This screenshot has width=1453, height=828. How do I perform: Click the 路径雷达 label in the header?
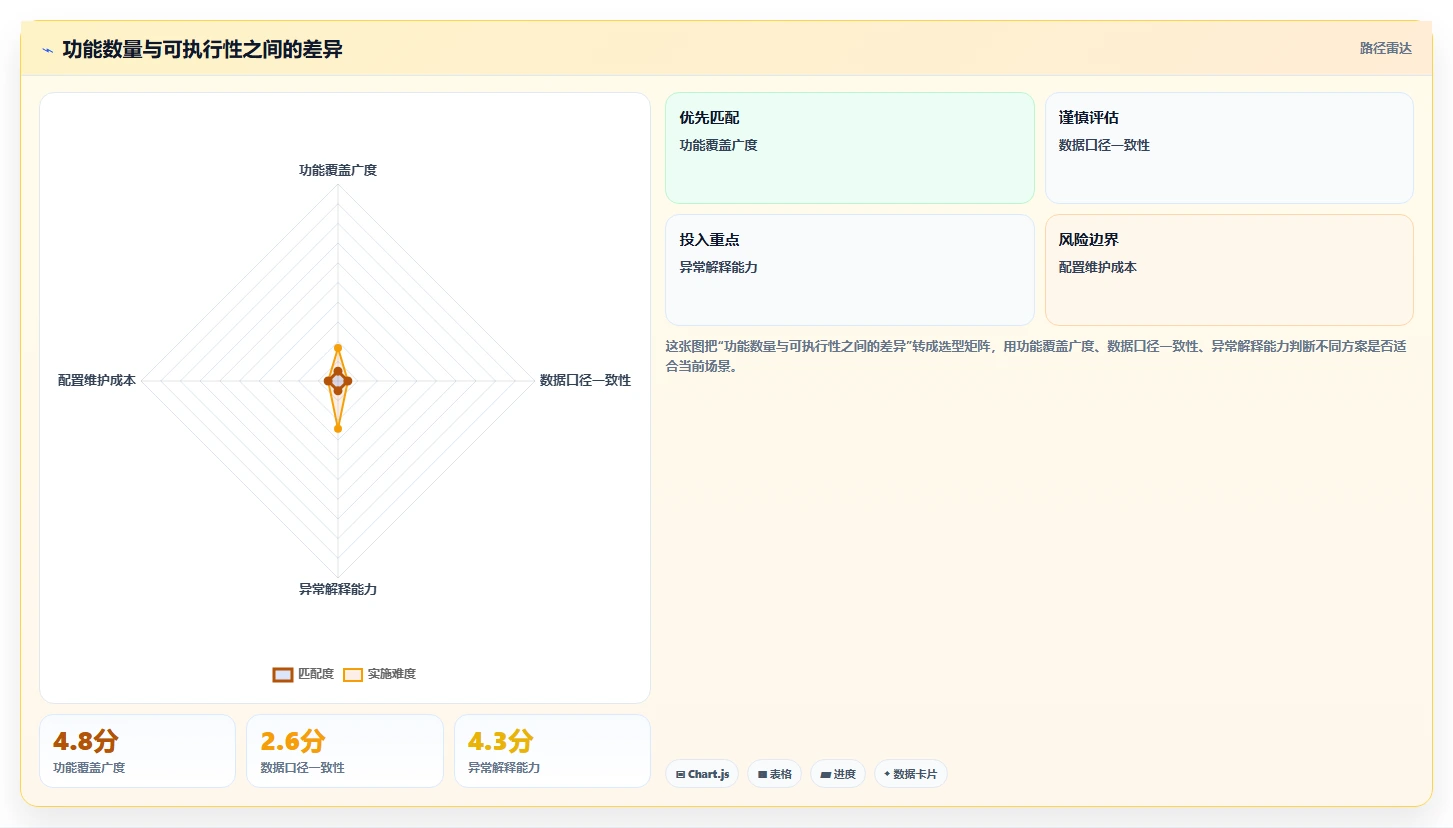click(x=1385, y=48)
